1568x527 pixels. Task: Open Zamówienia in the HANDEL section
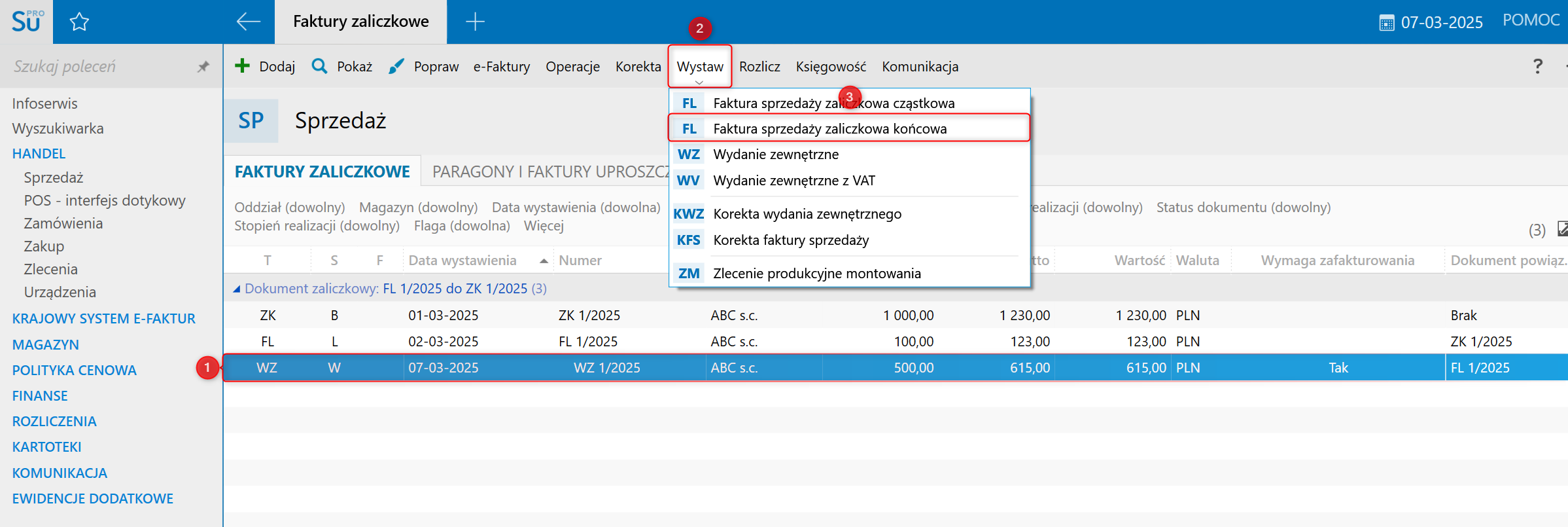(63, 223)
